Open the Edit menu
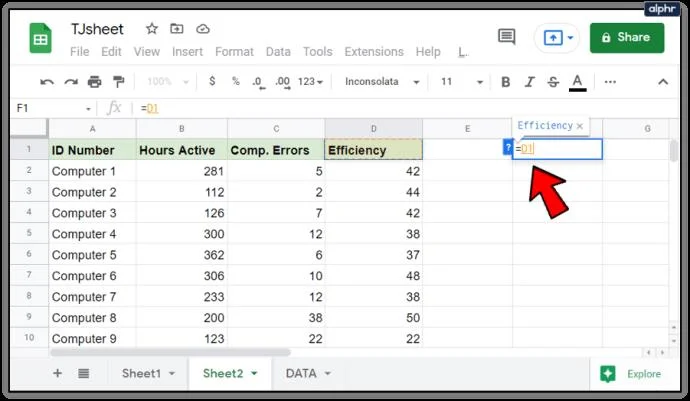 click(111, 52)
